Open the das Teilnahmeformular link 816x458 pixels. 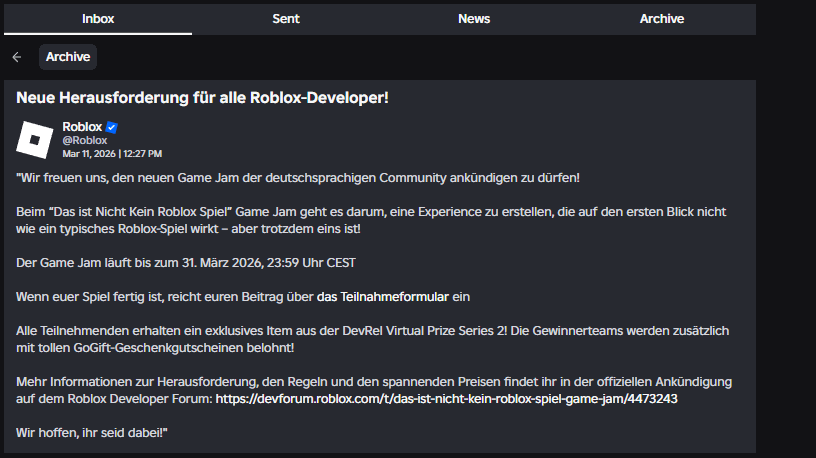pyautogui.click(x=382, y=296)
